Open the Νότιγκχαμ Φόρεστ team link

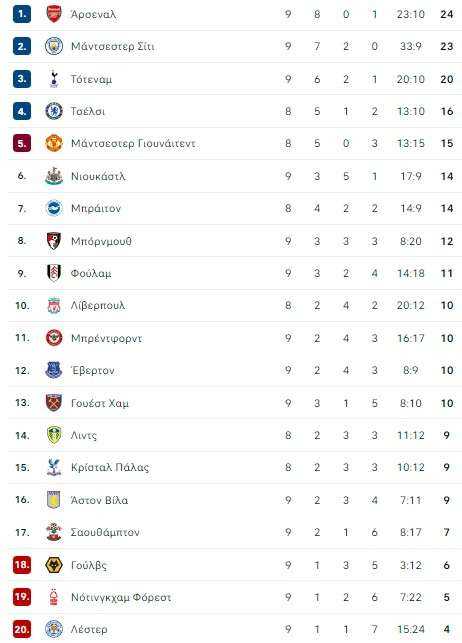coord(121,597)
